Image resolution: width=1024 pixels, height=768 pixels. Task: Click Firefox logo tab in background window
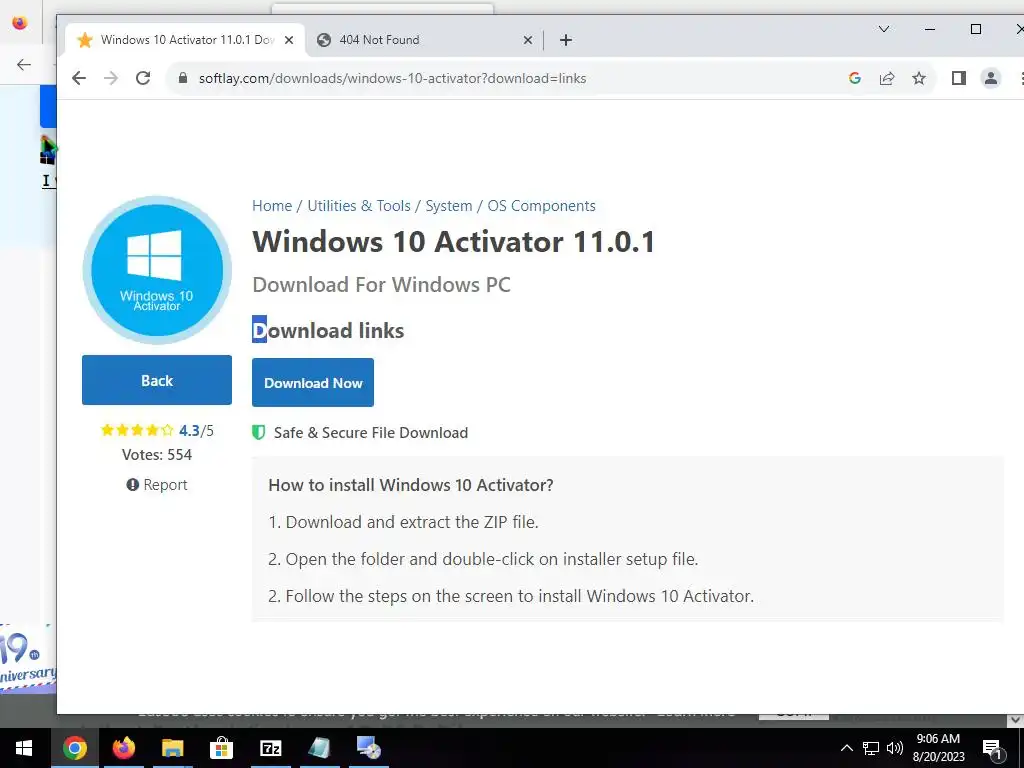20,23
